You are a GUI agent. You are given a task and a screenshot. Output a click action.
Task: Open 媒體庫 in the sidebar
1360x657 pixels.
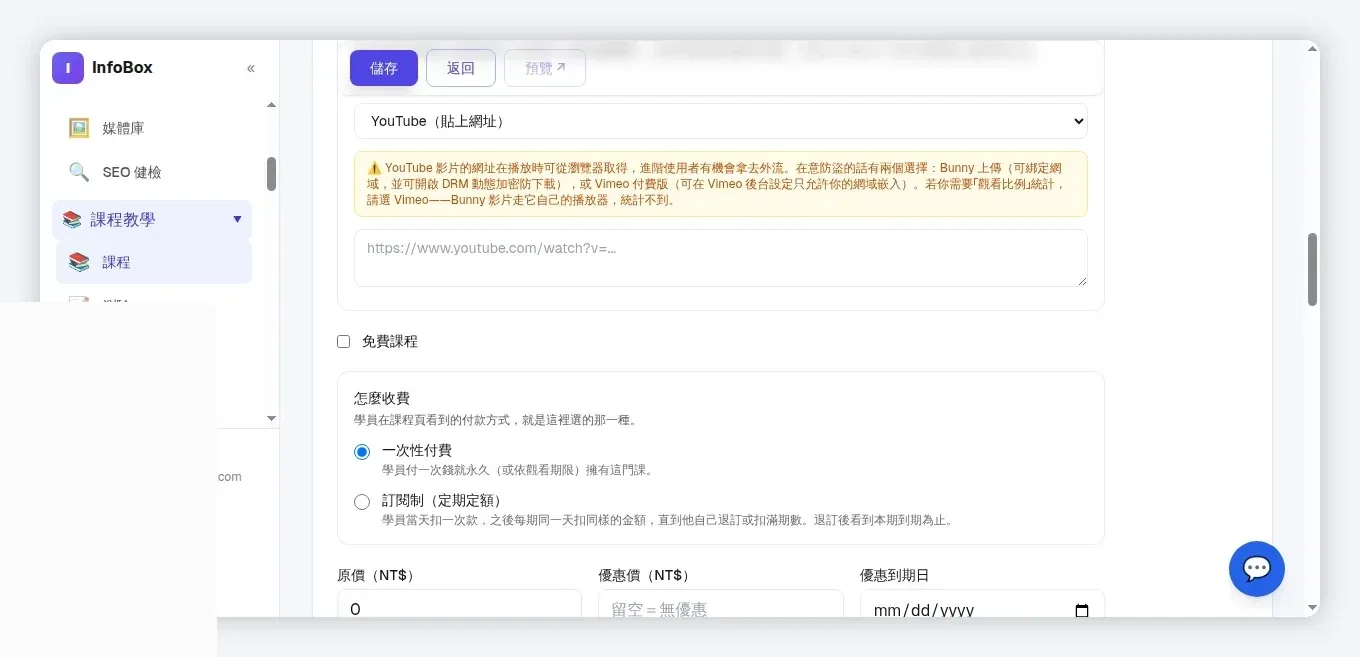pos(154,128)
